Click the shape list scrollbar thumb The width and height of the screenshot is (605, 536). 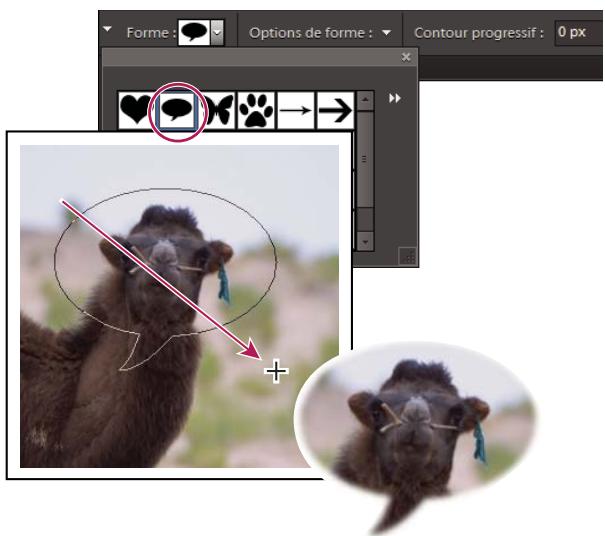[365, 159]
